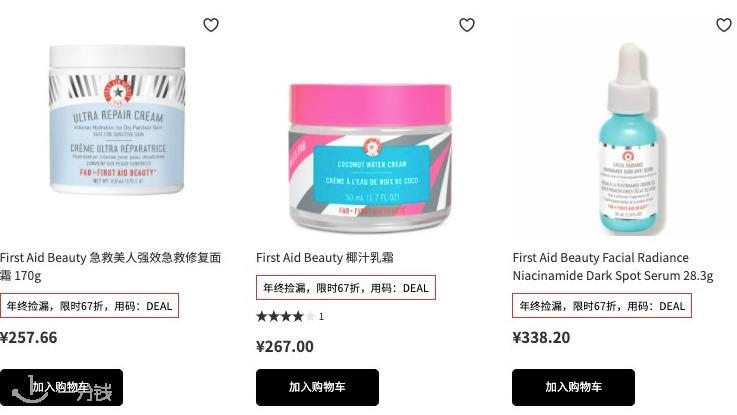Viewport: 737px width, 415px height.
Task: Open star rating reviews for 椰汁乳霜
Action: click(286, 316)
